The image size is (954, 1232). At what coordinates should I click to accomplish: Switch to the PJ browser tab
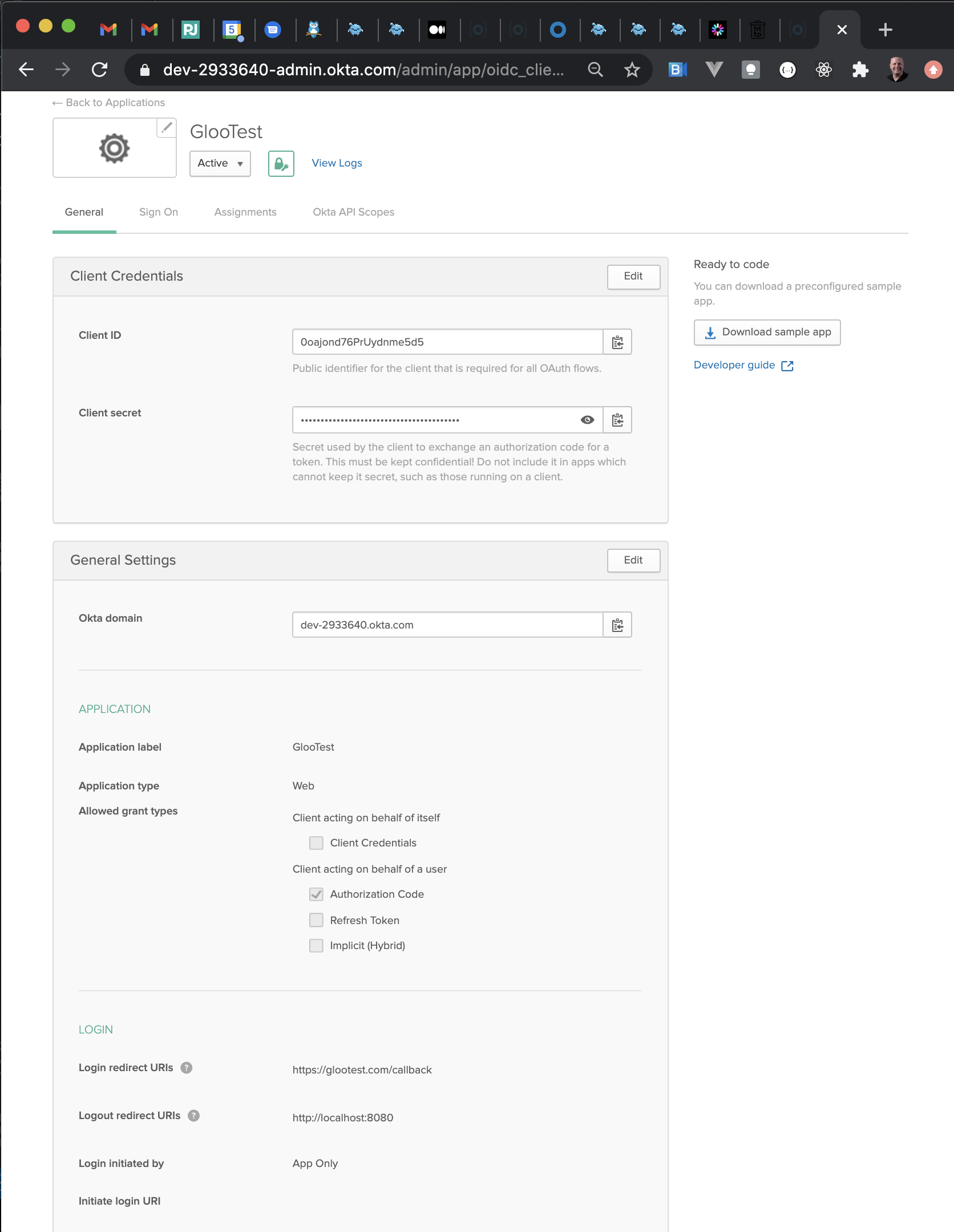click(x=191, y=30)
